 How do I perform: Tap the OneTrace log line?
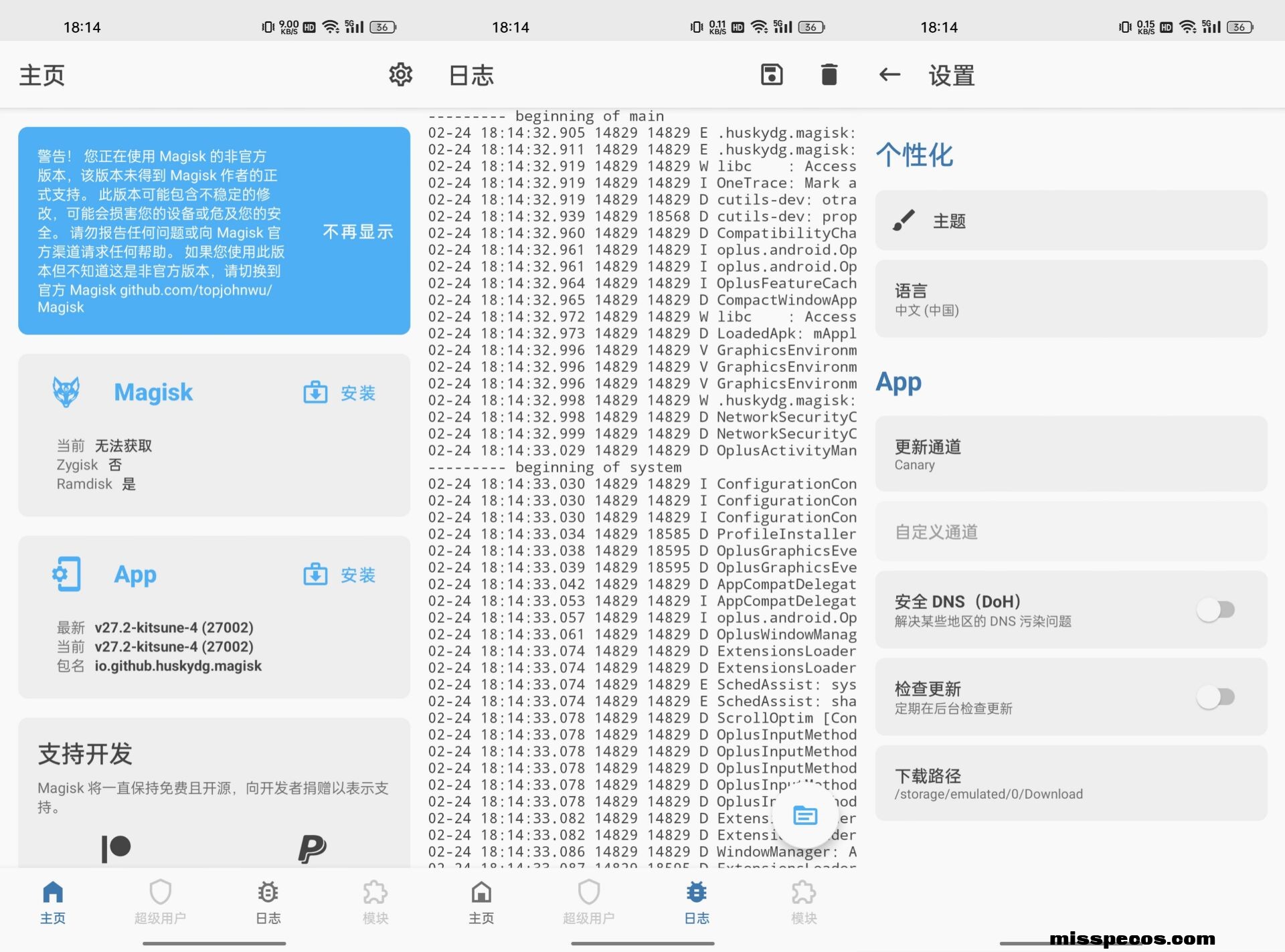pos(642,183)
